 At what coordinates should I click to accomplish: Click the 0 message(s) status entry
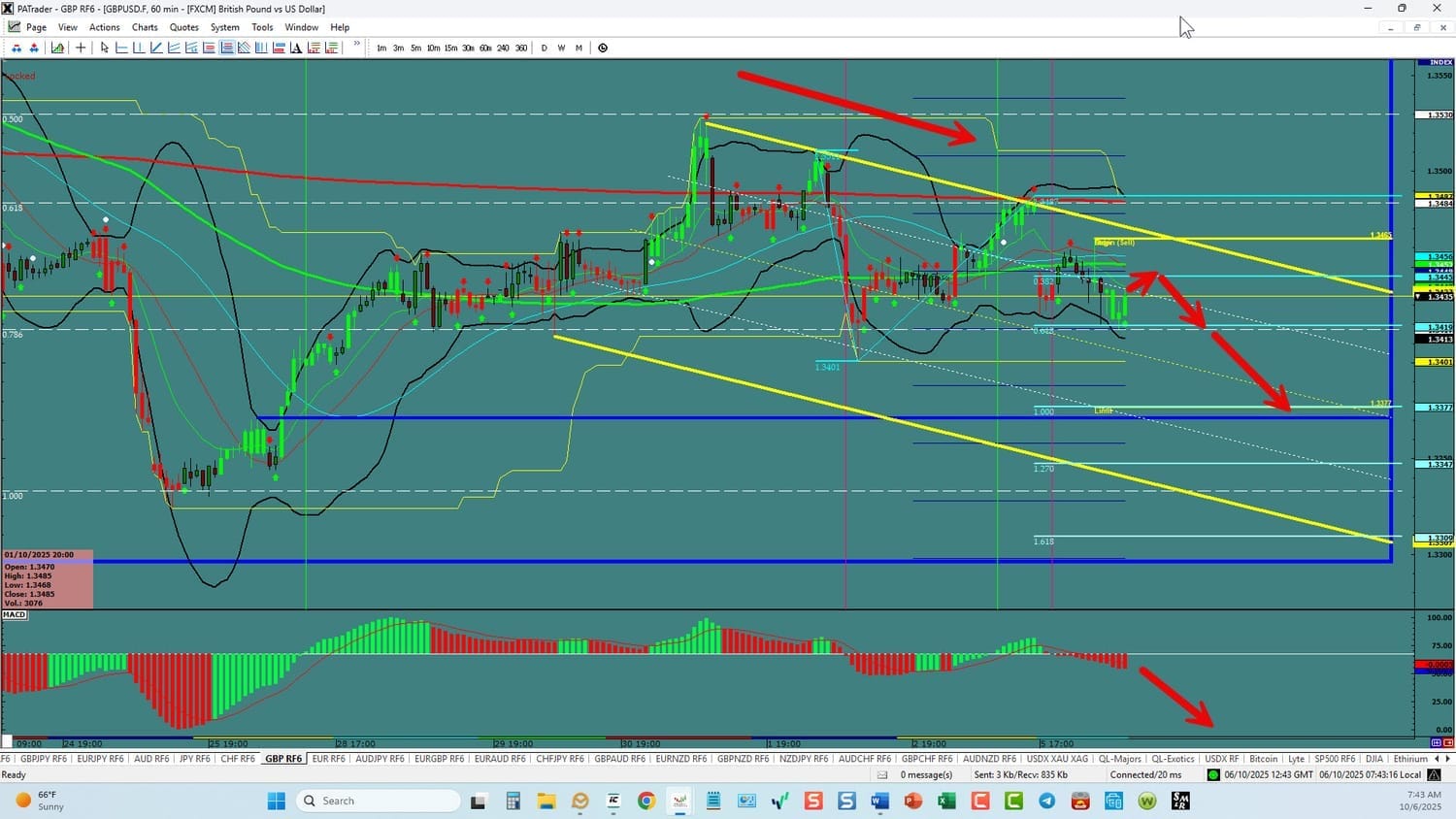click(x=926, y=774)
